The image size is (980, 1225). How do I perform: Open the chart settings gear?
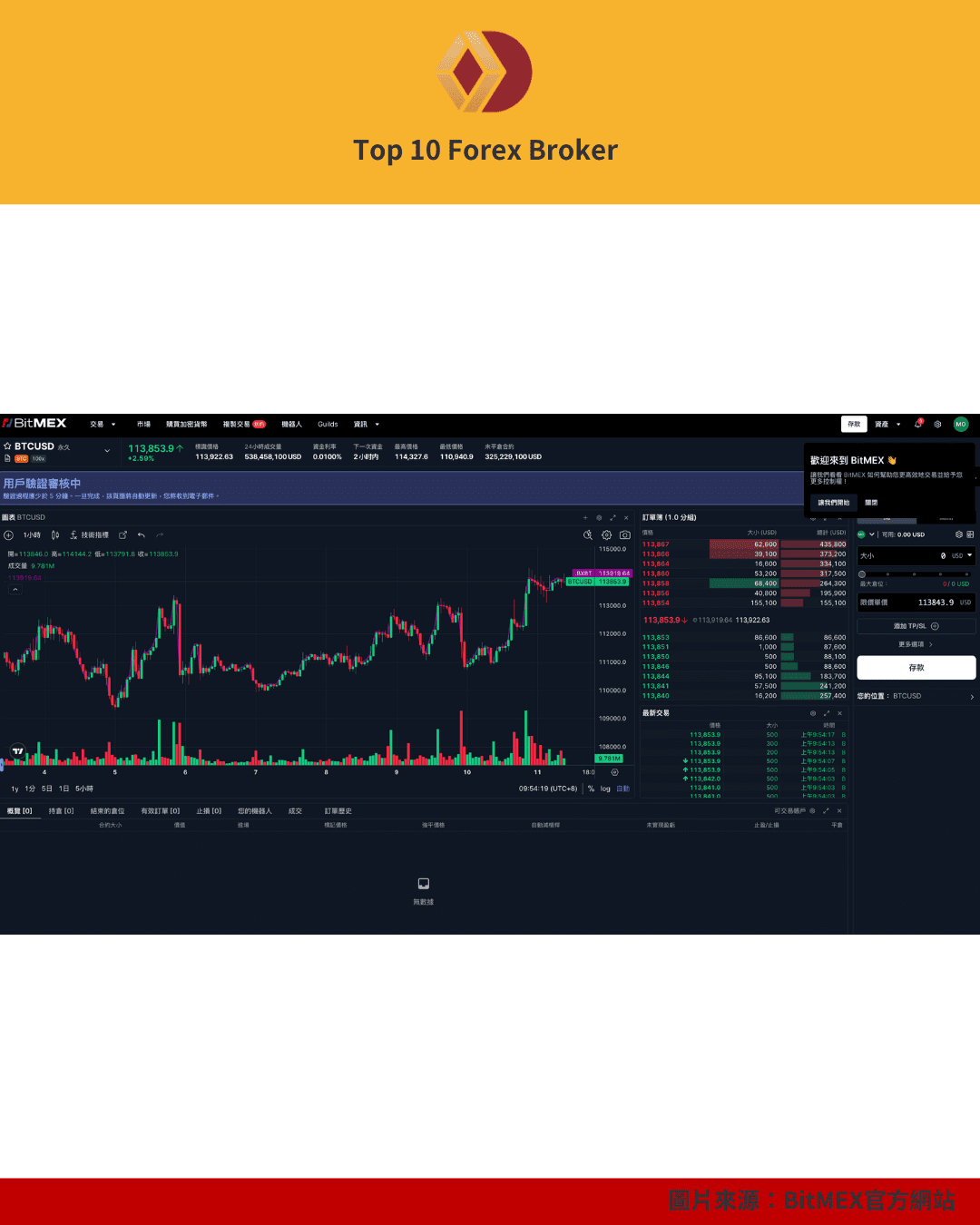[x=606, y=534]
